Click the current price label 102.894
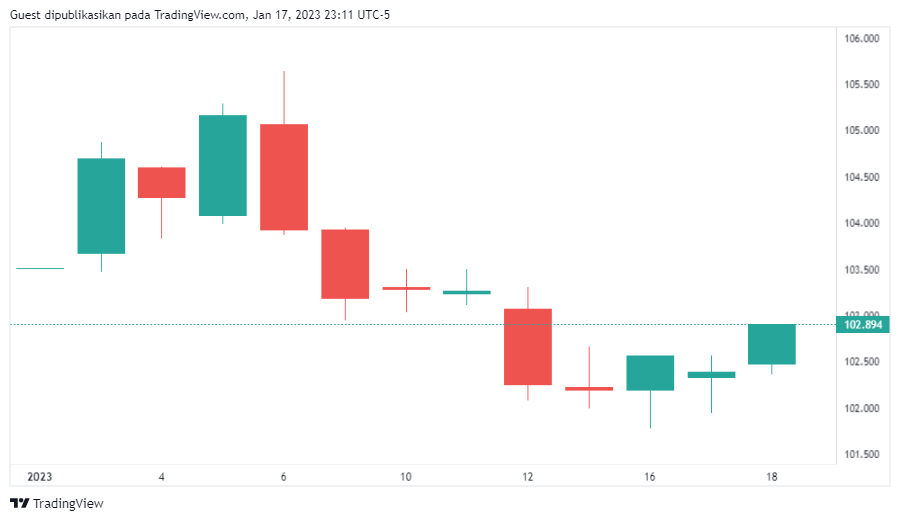 coord(864,325)
